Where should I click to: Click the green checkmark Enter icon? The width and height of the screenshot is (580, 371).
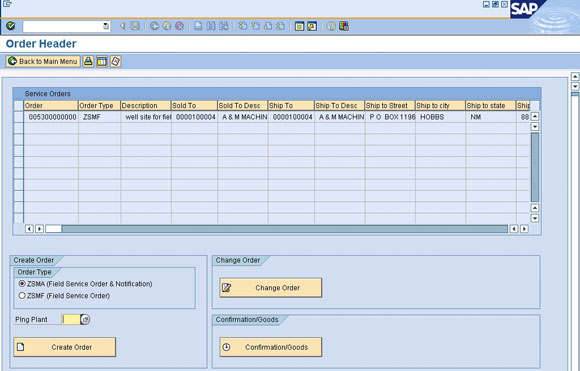(11, 26)
